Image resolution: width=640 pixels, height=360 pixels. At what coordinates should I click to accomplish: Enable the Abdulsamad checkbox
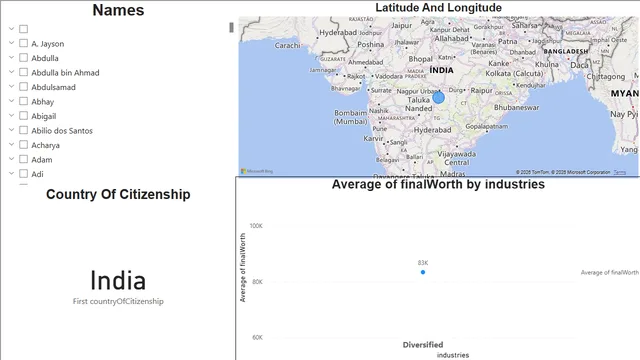[24, 87]
